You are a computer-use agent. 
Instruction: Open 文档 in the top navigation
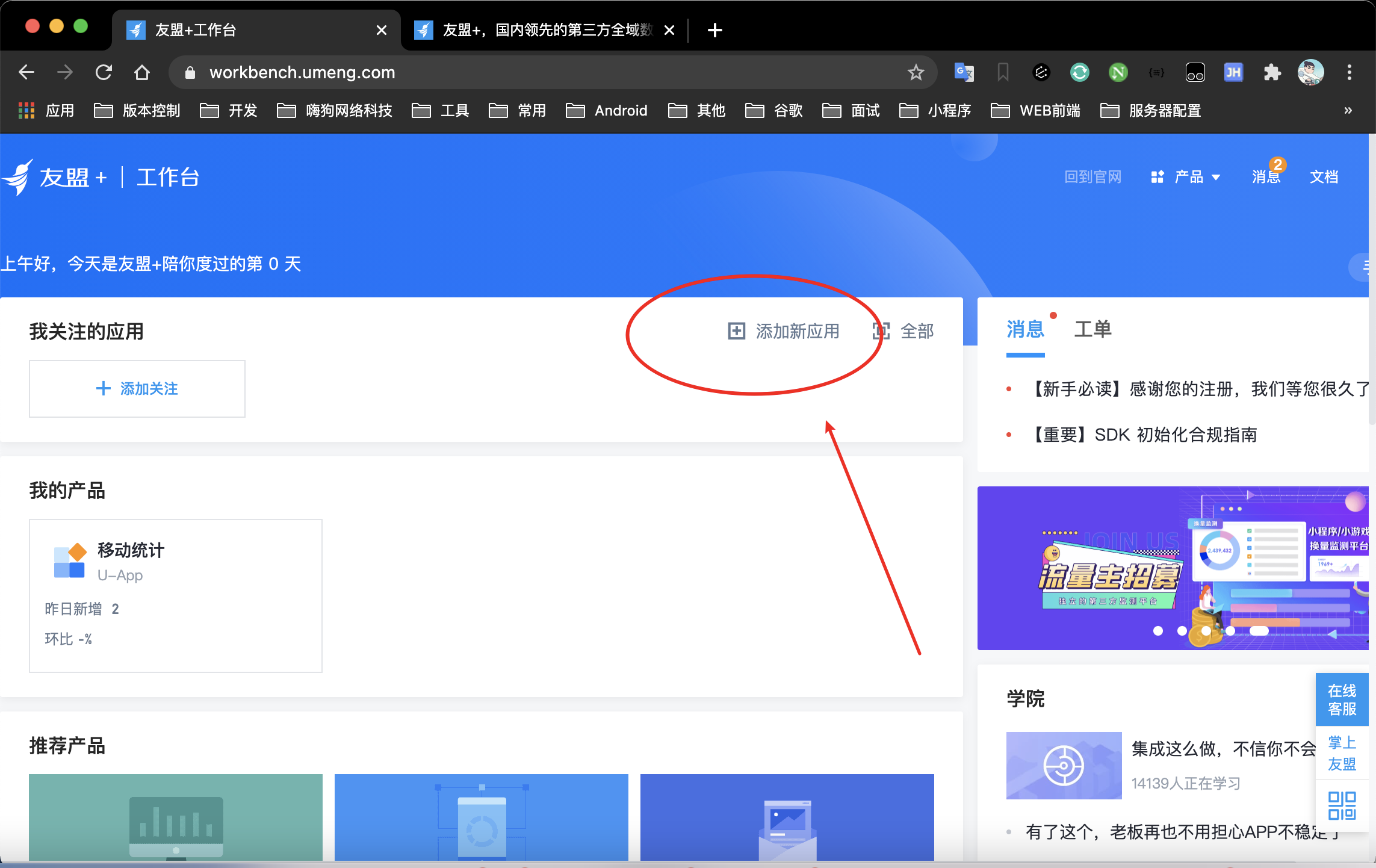pos(1324,176)
